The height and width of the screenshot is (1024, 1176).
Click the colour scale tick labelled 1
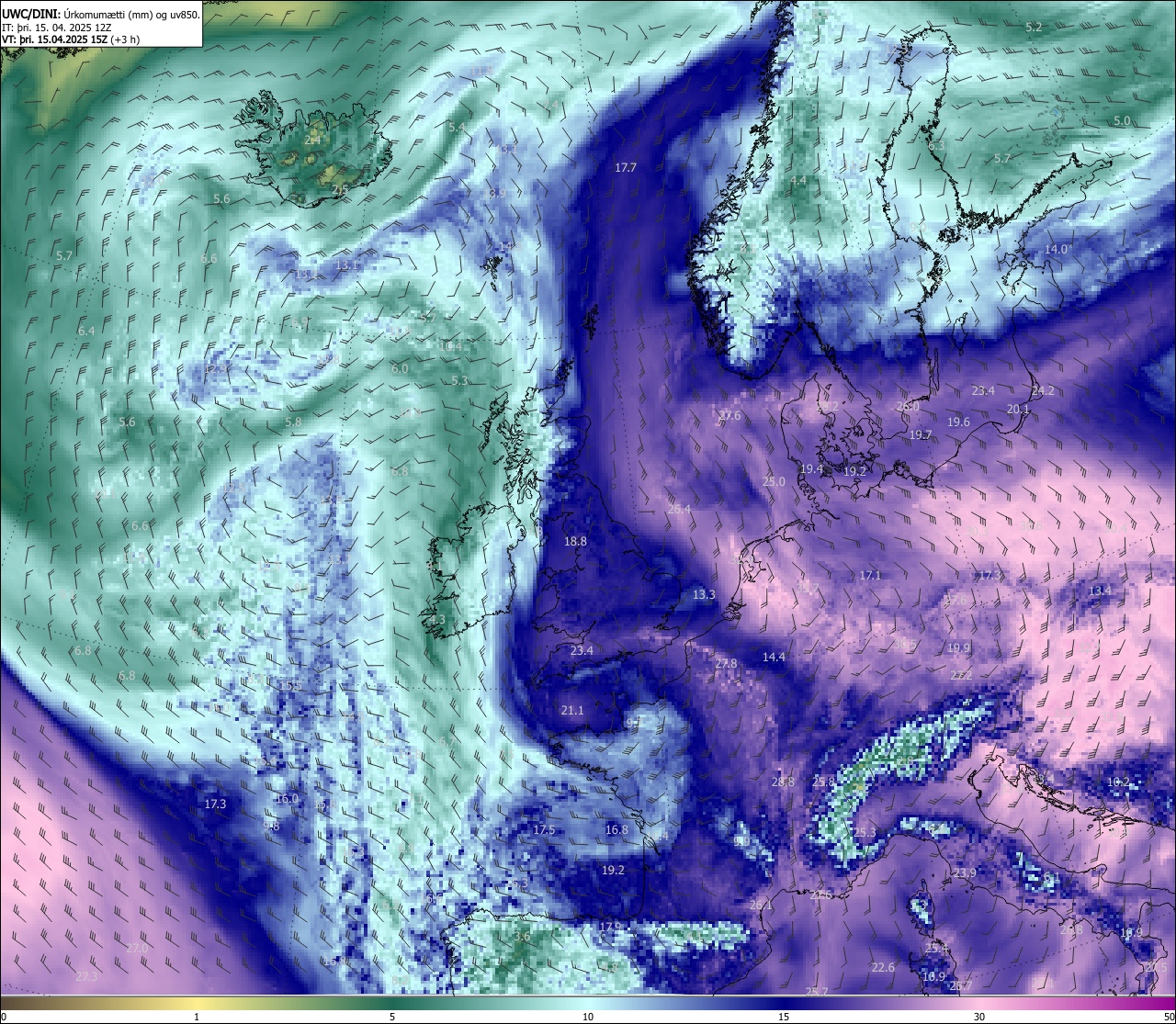tap(197, 1017)
